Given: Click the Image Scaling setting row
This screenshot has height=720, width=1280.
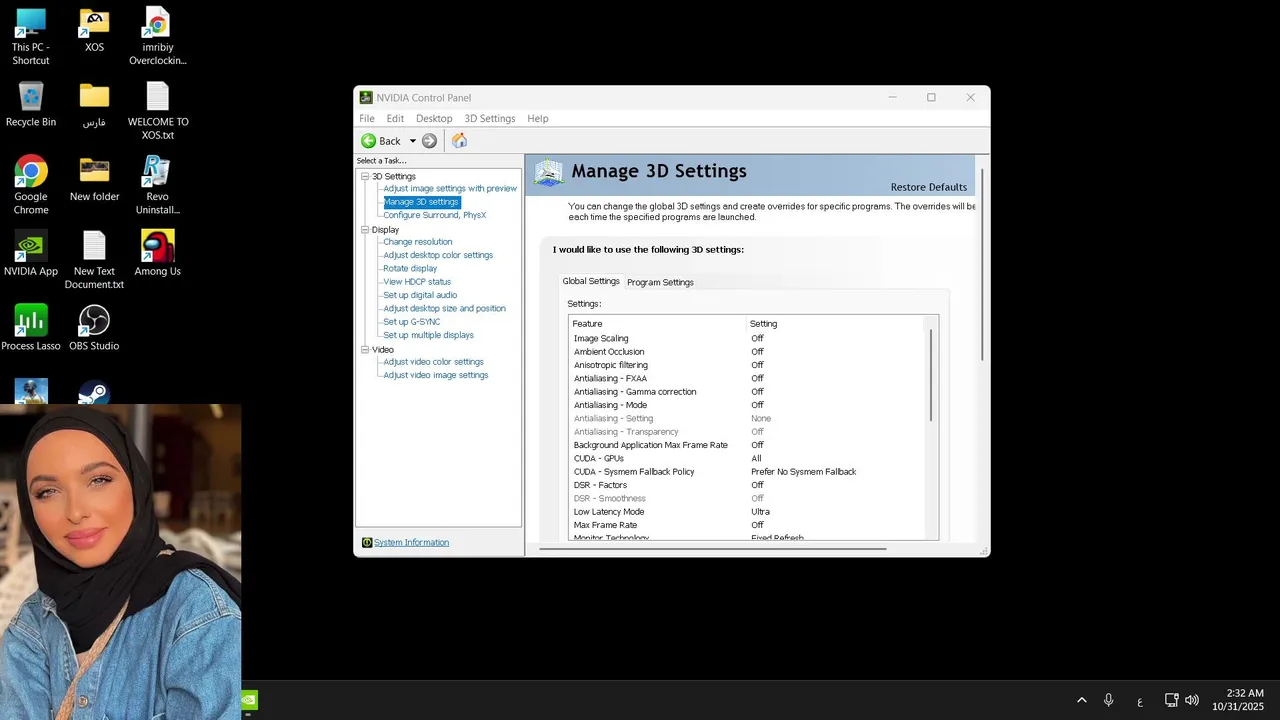Looking at the screenshot, I should pyautogui.click(x=748, y=338).
